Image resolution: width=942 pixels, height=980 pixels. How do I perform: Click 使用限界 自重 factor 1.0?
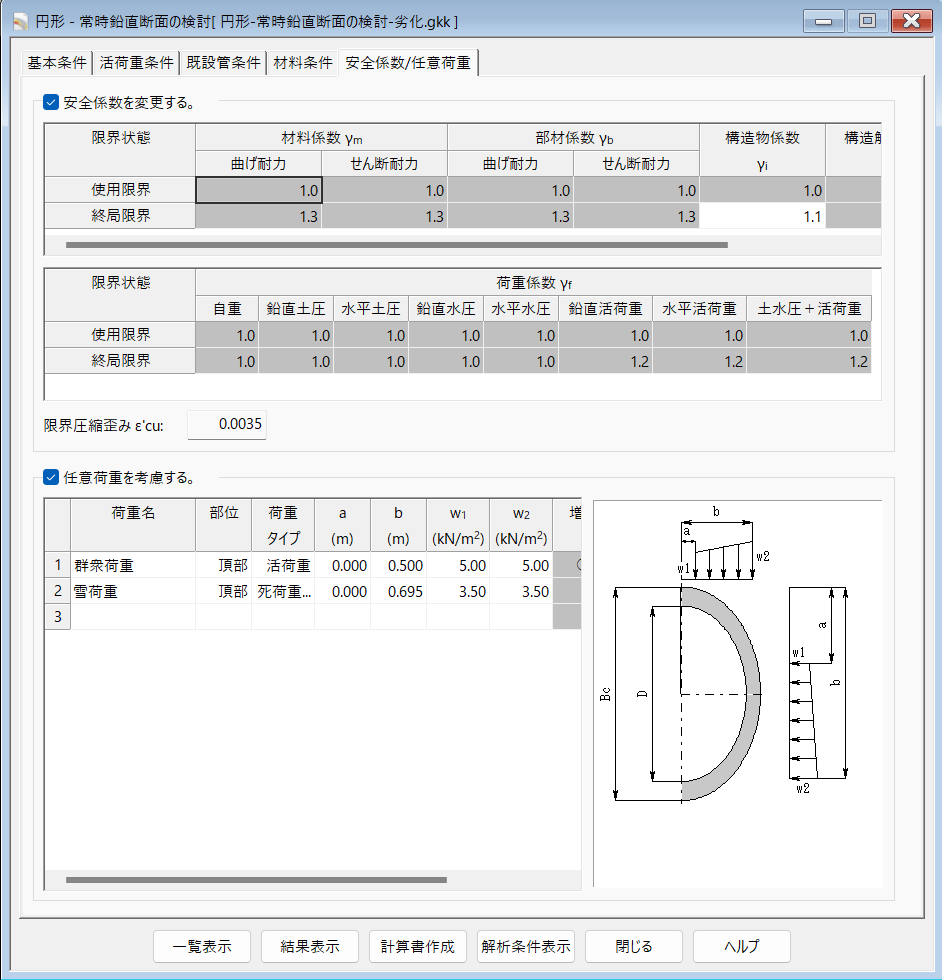[x=227, y=335]
